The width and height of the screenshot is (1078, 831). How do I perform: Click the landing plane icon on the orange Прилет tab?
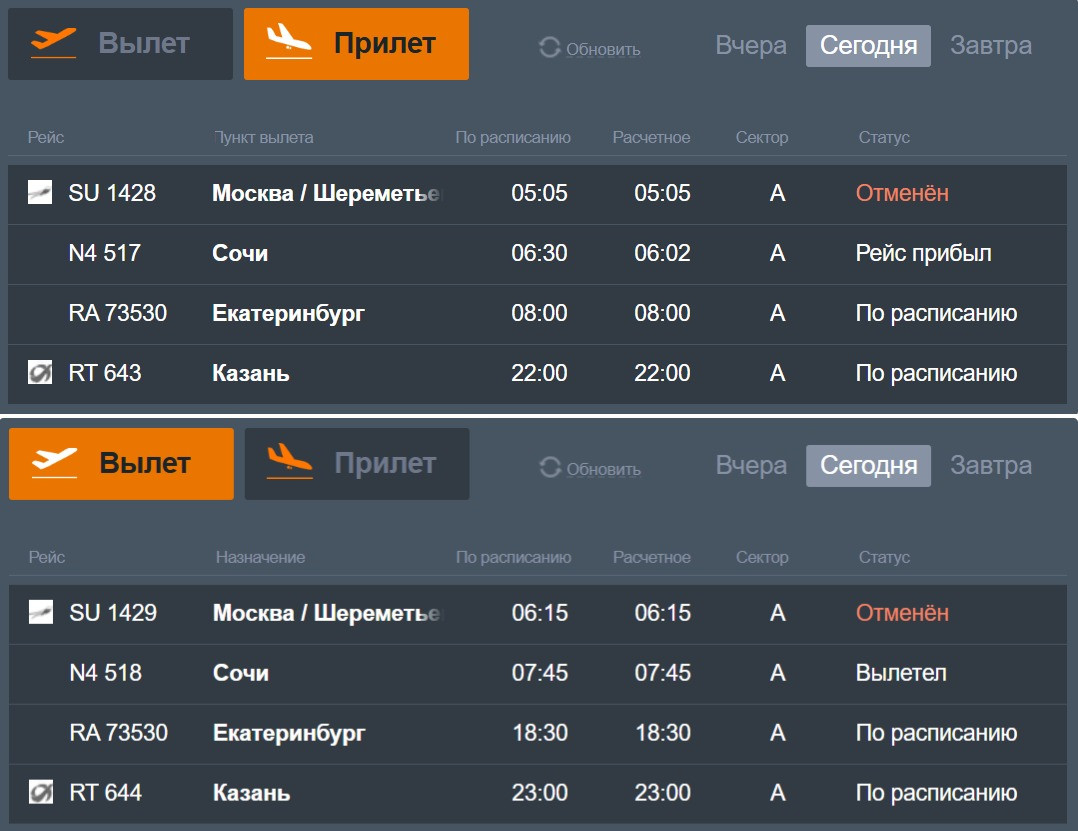pyautogui.click(x=288, y=43)
